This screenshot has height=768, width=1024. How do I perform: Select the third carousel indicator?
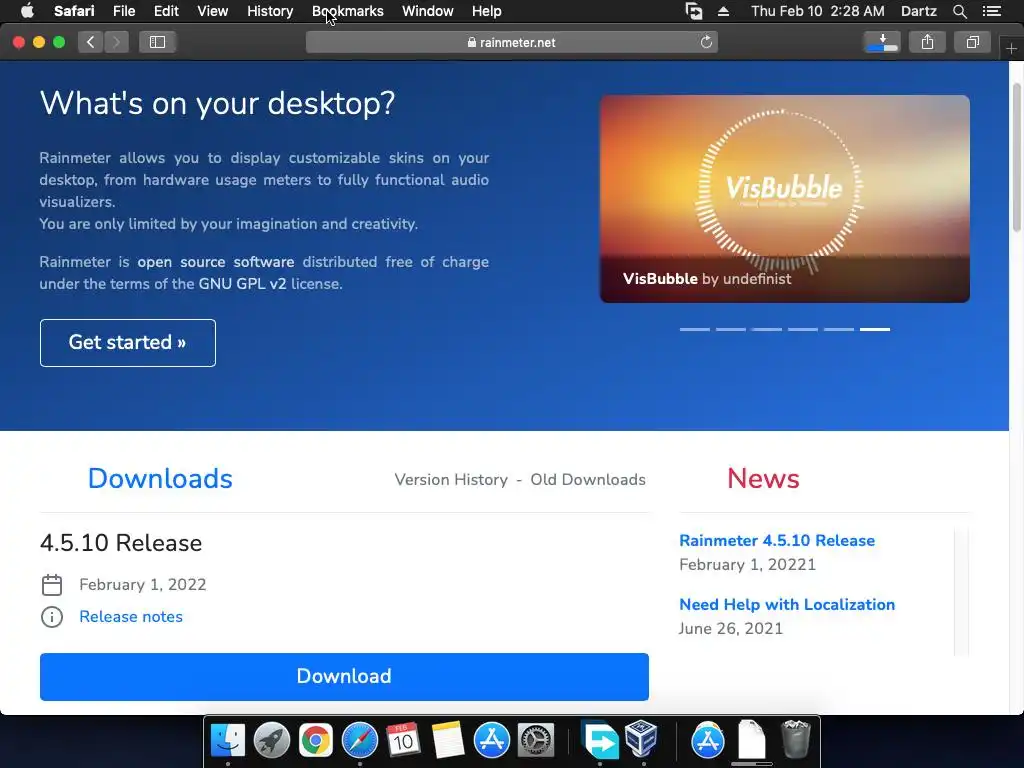click(767, 329)
